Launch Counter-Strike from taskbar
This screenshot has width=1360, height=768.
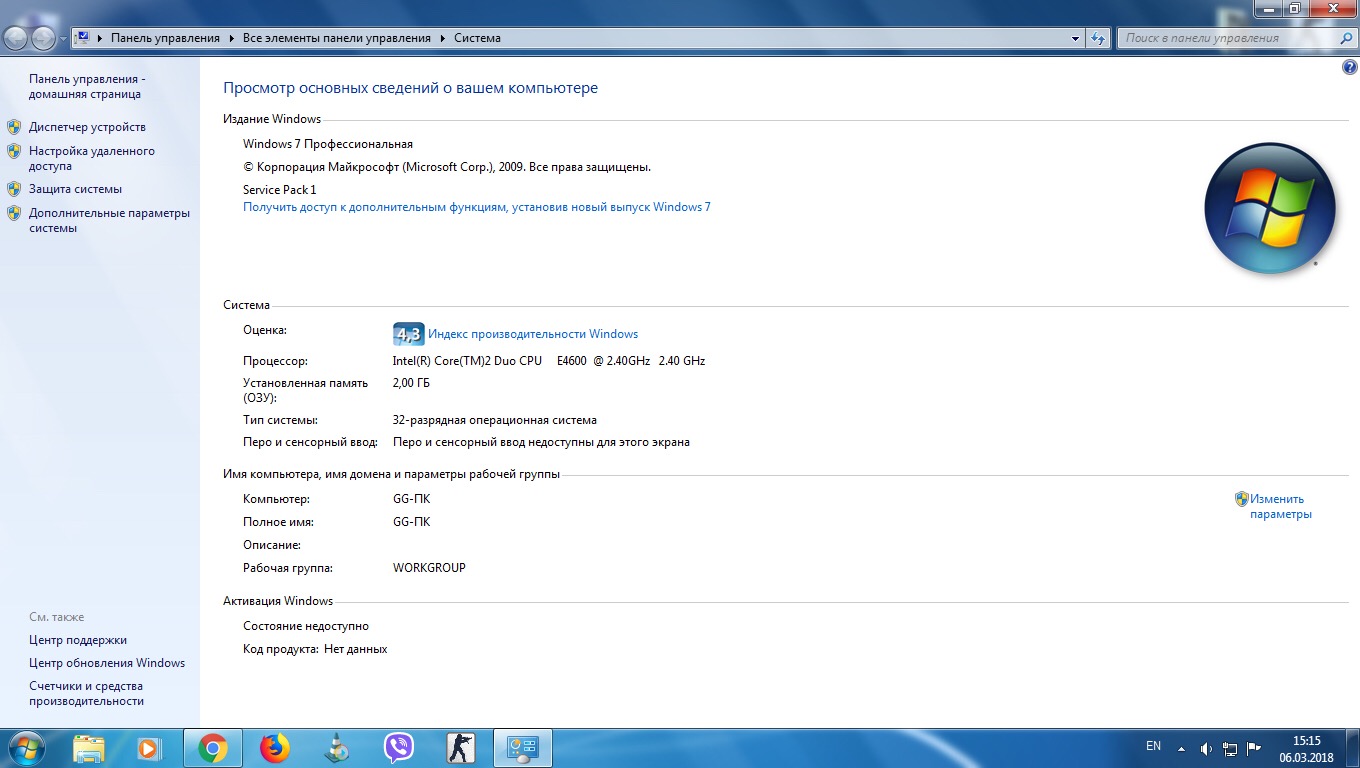tap(461, 748)
